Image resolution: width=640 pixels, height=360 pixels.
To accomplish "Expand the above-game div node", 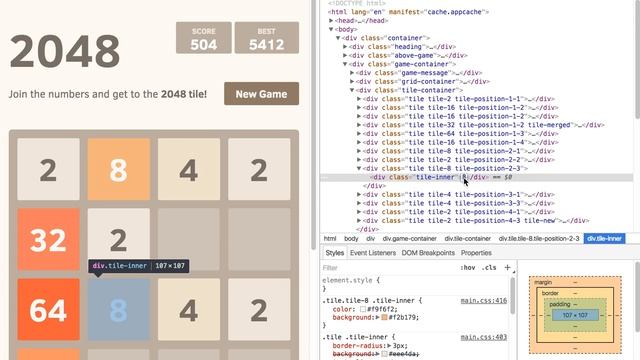I will click(x=345, y=55).
